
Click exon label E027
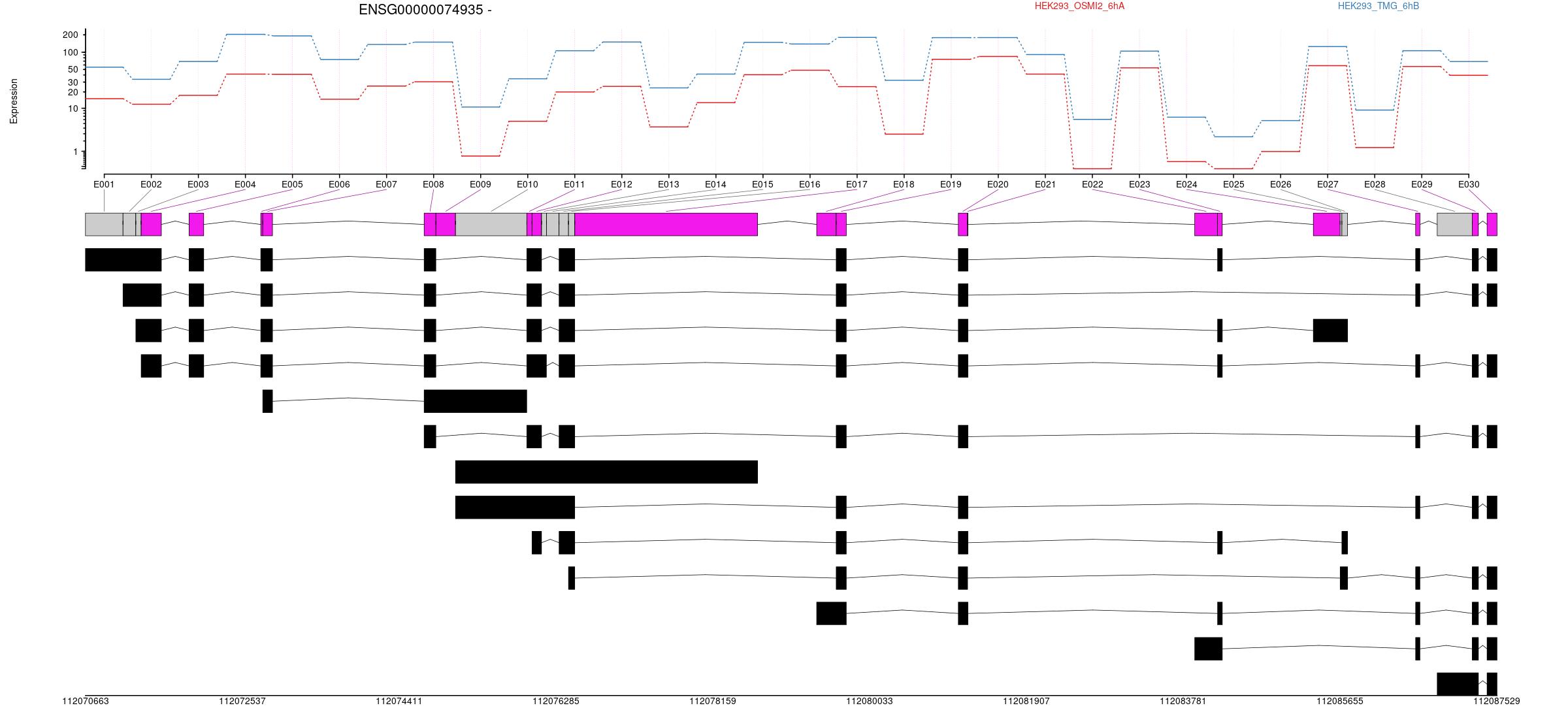[1328, 184]
